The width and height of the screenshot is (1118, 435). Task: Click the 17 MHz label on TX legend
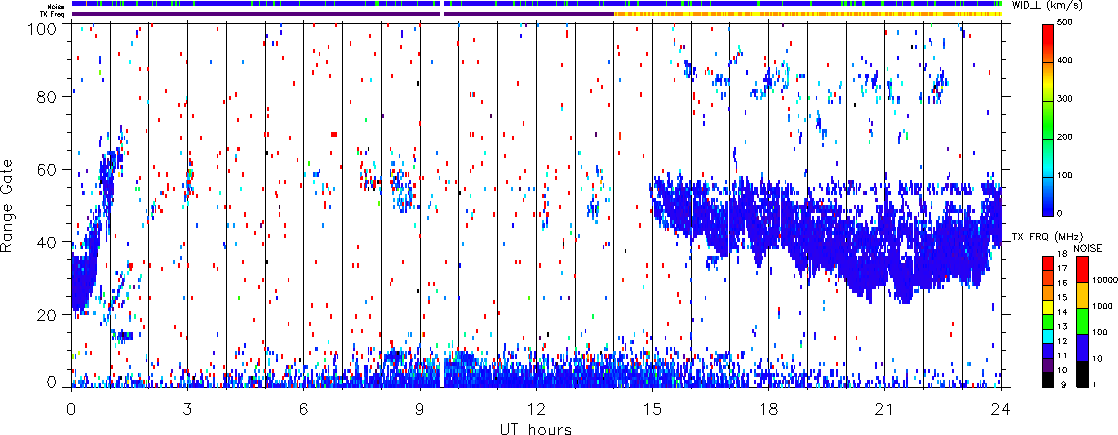(x=1063, y=269)
